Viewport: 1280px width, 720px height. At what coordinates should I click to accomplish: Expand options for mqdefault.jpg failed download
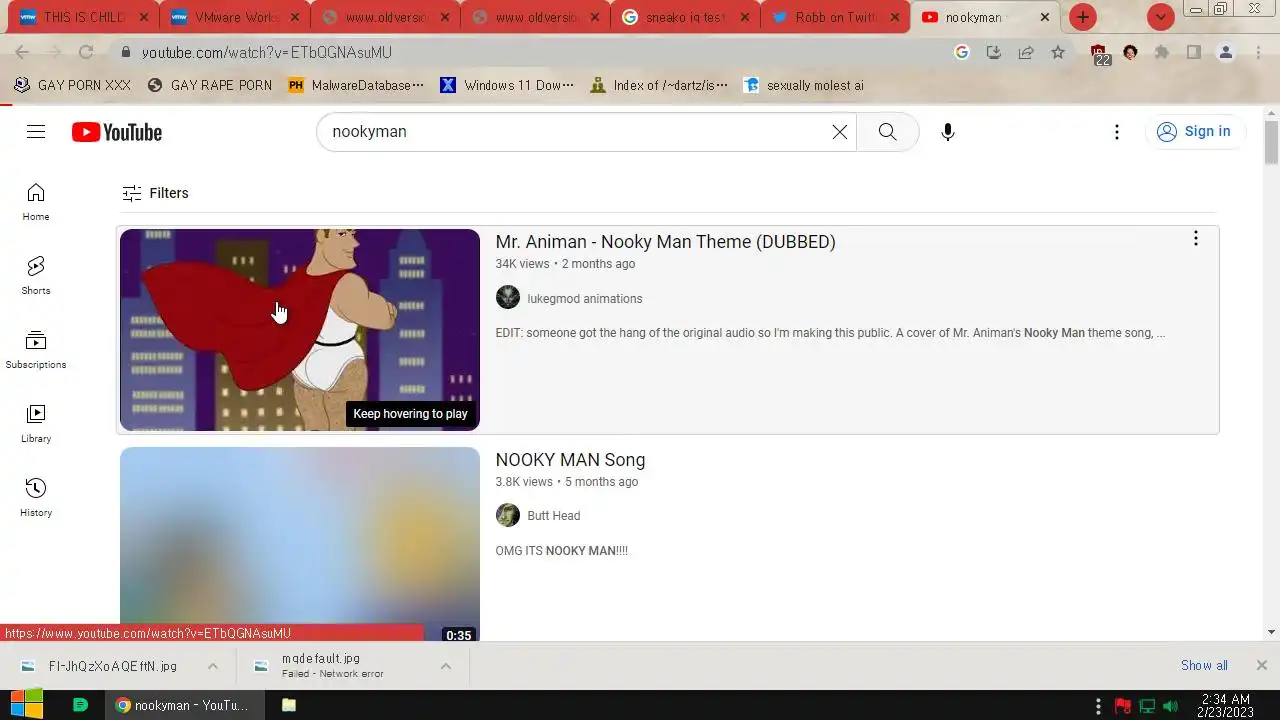click(x=446, y=666)
